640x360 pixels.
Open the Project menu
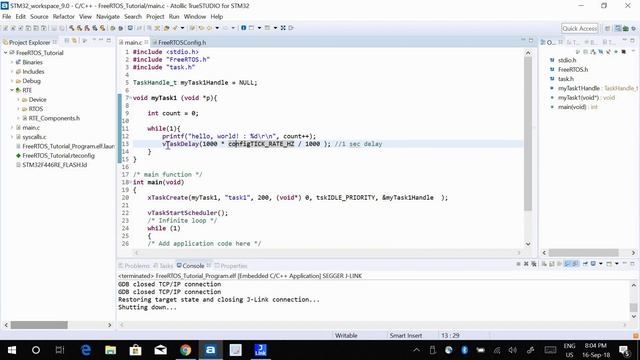coord(155,16)
